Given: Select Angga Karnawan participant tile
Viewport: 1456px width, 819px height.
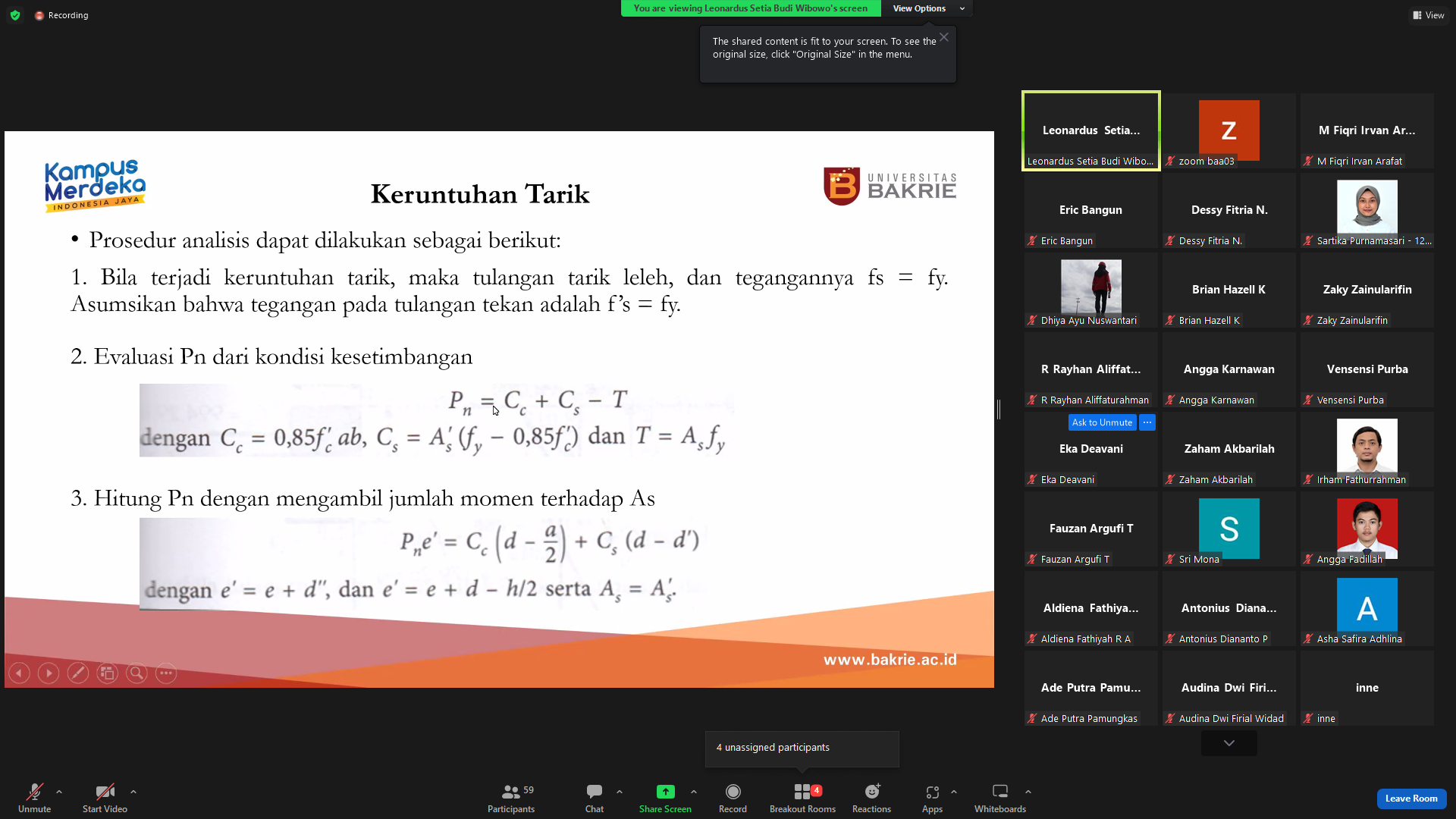Looking at the screenshot, I should pyautogui.click(x=1229, y=370).
